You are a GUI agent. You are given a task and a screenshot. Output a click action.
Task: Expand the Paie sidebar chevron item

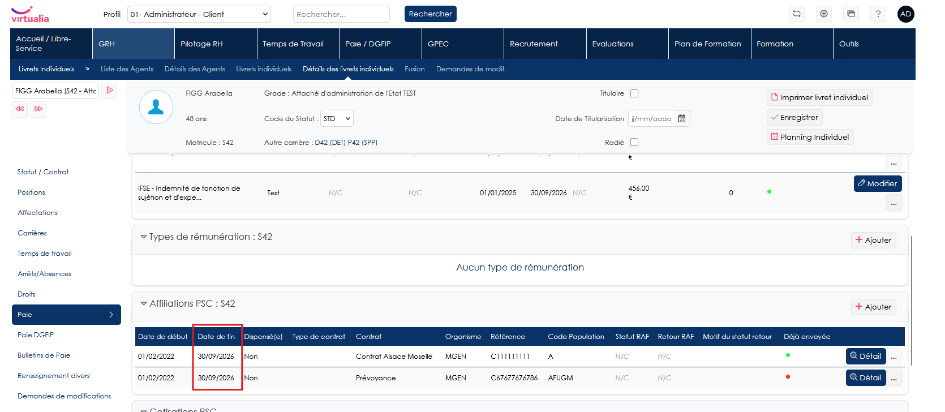tap(66, 314)
